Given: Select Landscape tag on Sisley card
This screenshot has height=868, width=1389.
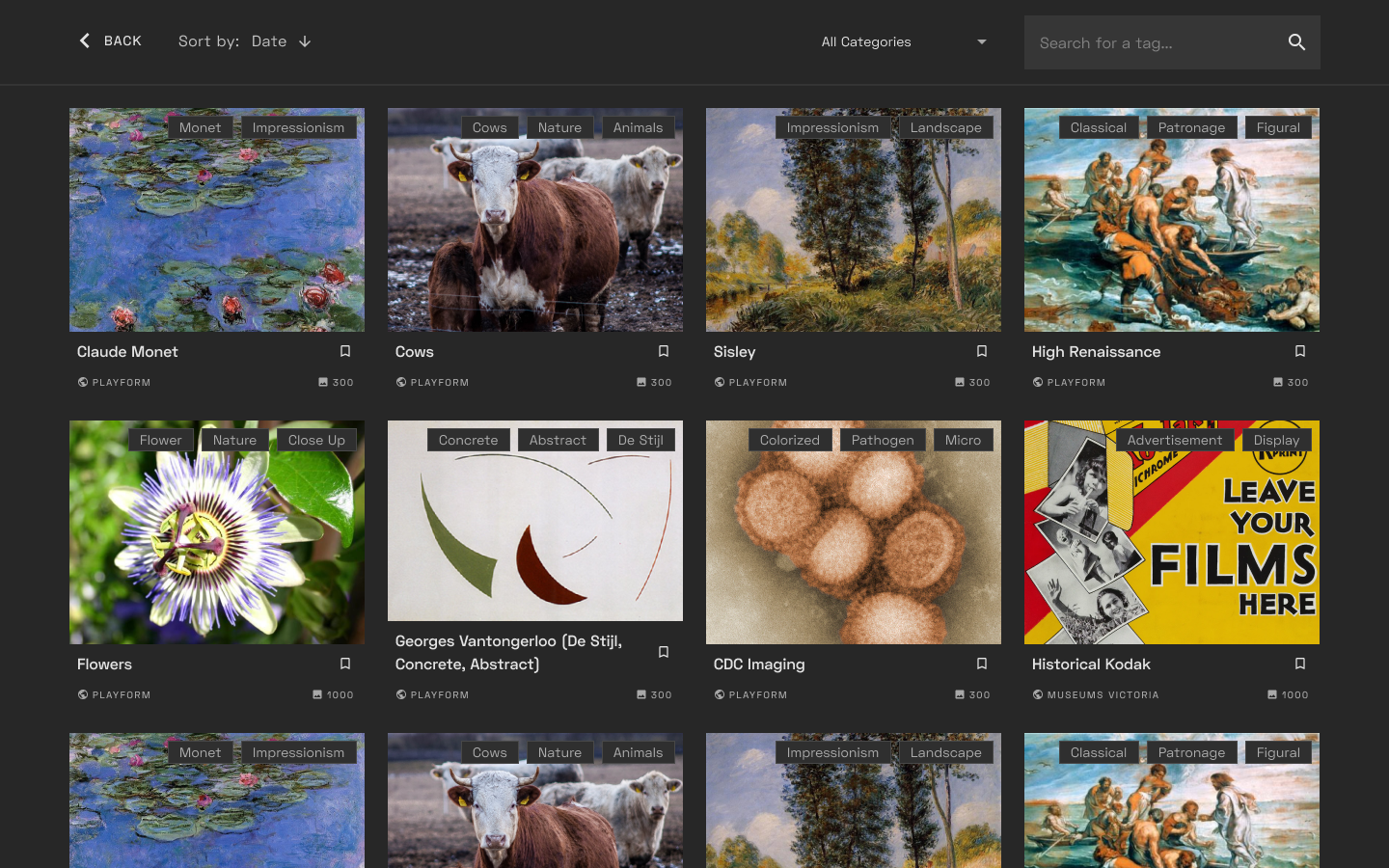Looking at the screenshot, I should coord(945,127).
